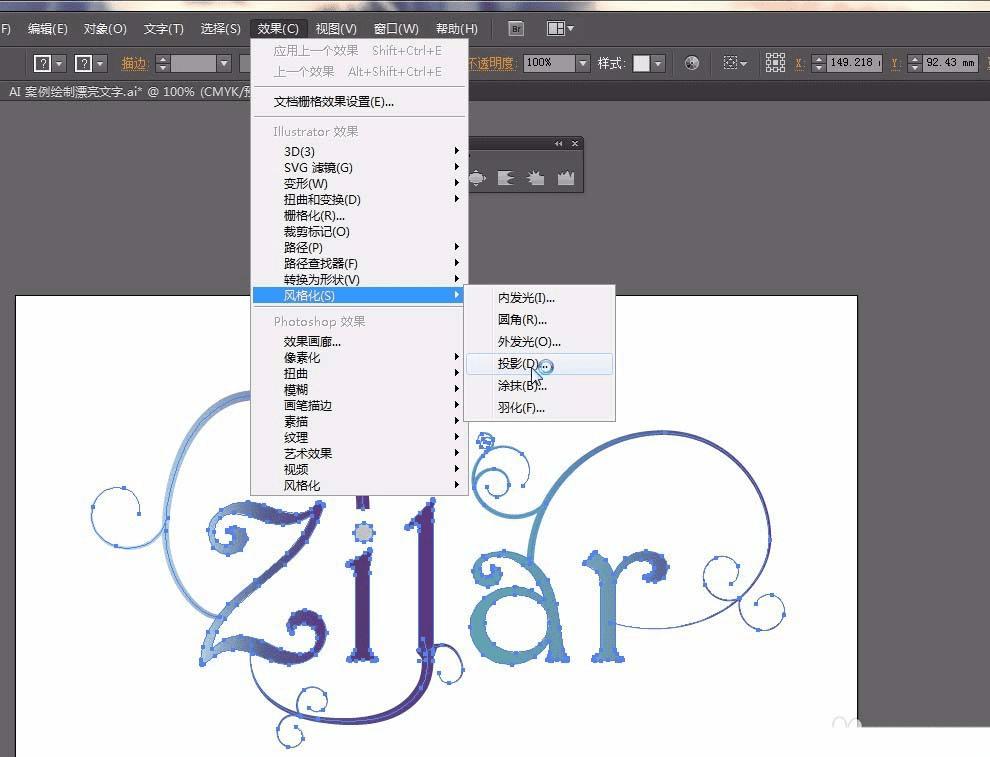Choose 羽化(F)... feather effect
This screenshot has height=757, width=990.
tap(539, 408)
